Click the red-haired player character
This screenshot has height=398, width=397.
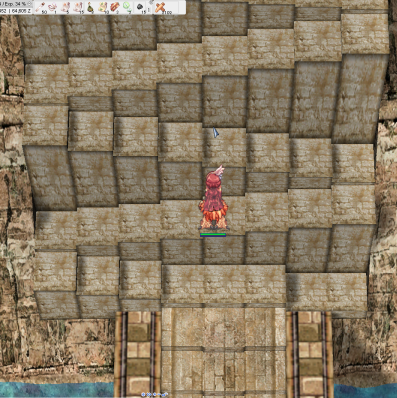click(x=214, y=199)
